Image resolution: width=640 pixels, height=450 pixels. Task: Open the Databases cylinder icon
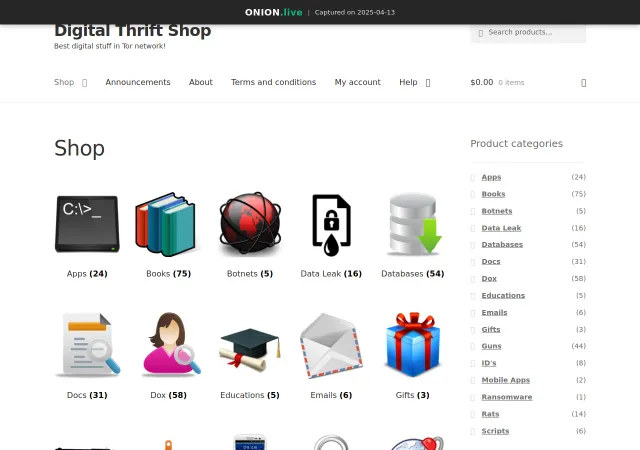point(413,224)
